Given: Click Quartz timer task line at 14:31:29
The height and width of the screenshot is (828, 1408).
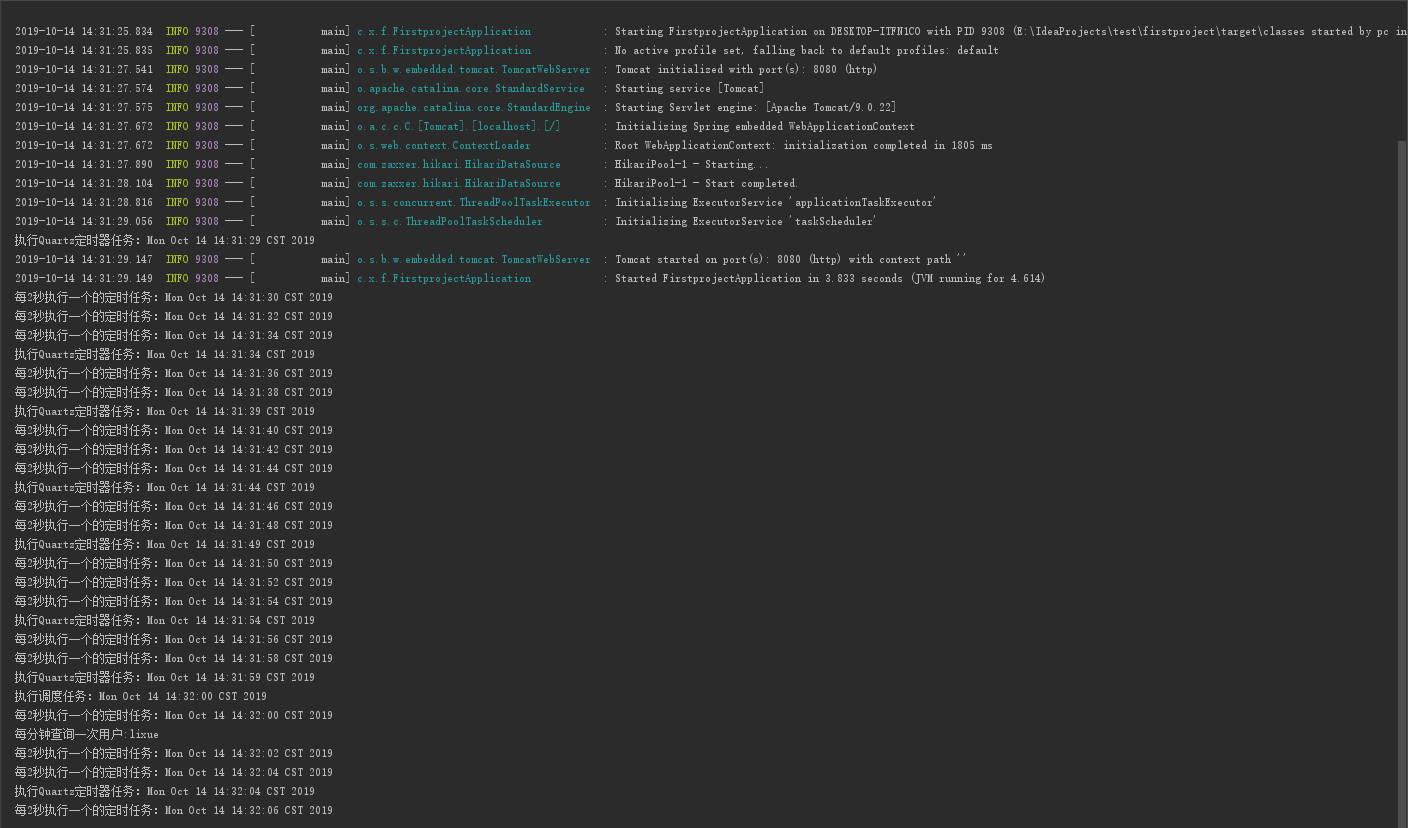Looking at the screenshot, I should [165, 241].
